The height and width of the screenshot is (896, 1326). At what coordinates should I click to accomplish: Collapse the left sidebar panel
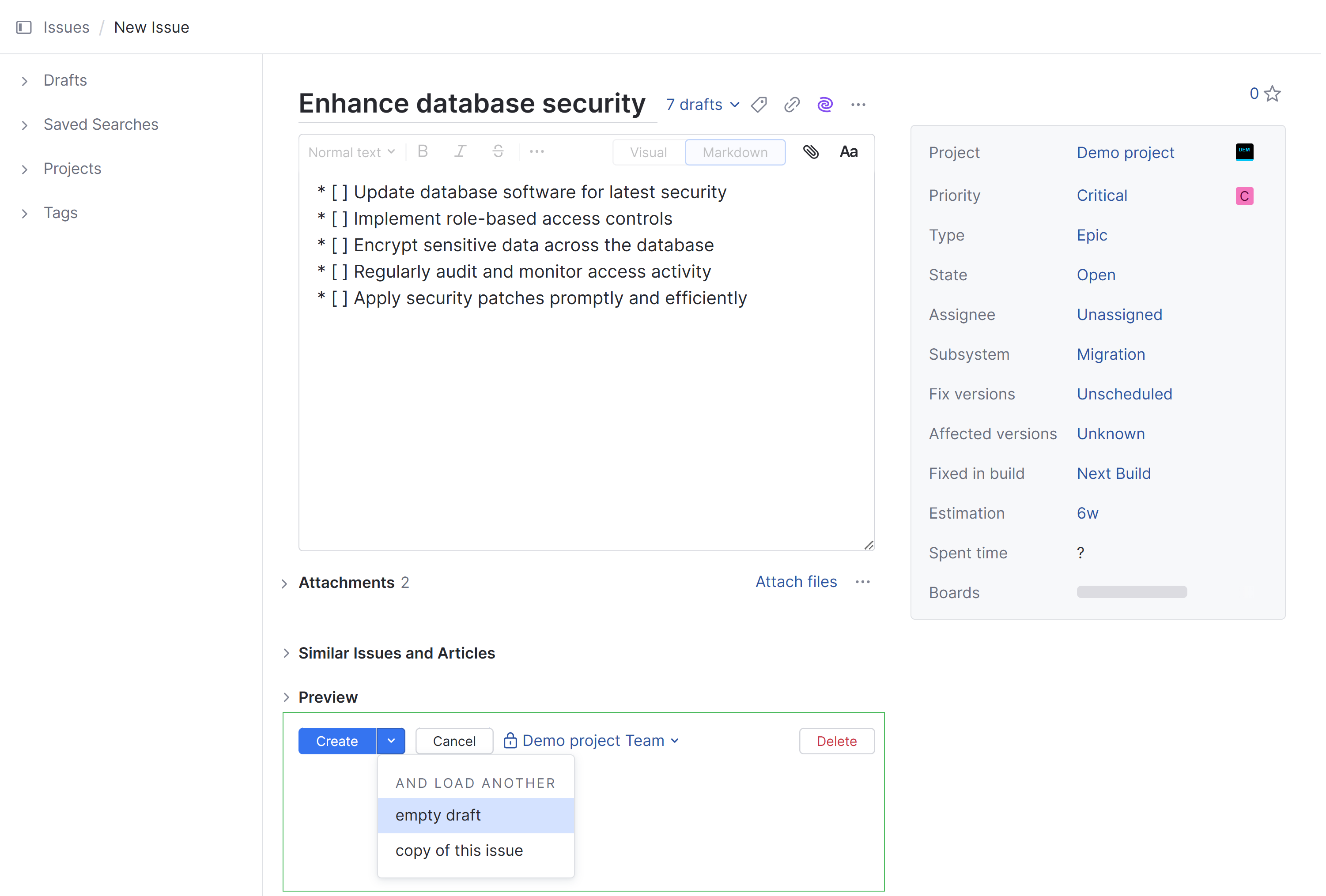[23, 27]
